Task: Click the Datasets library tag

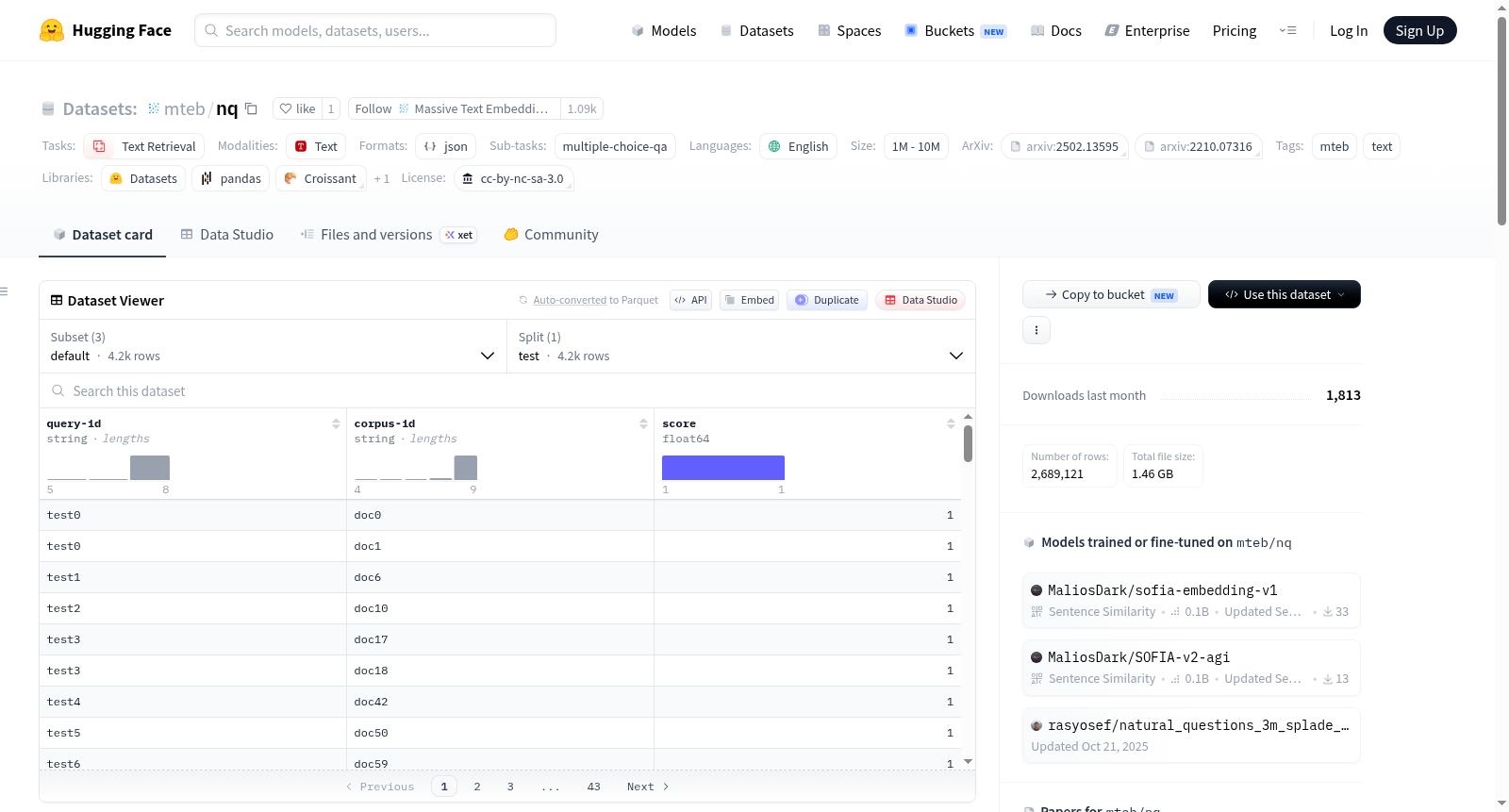Action: tap(143, 178)
